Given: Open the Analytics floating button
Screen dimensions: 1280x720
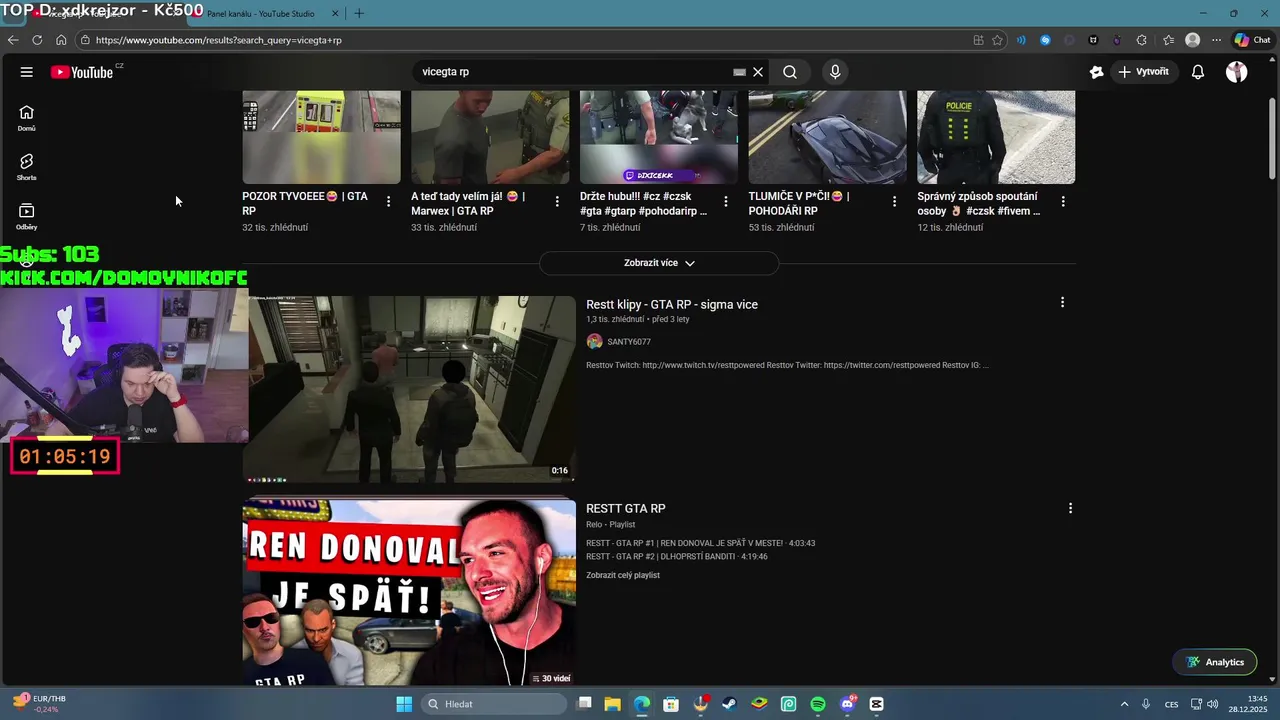Looking at the screenshot, I should pos(1215,662).
